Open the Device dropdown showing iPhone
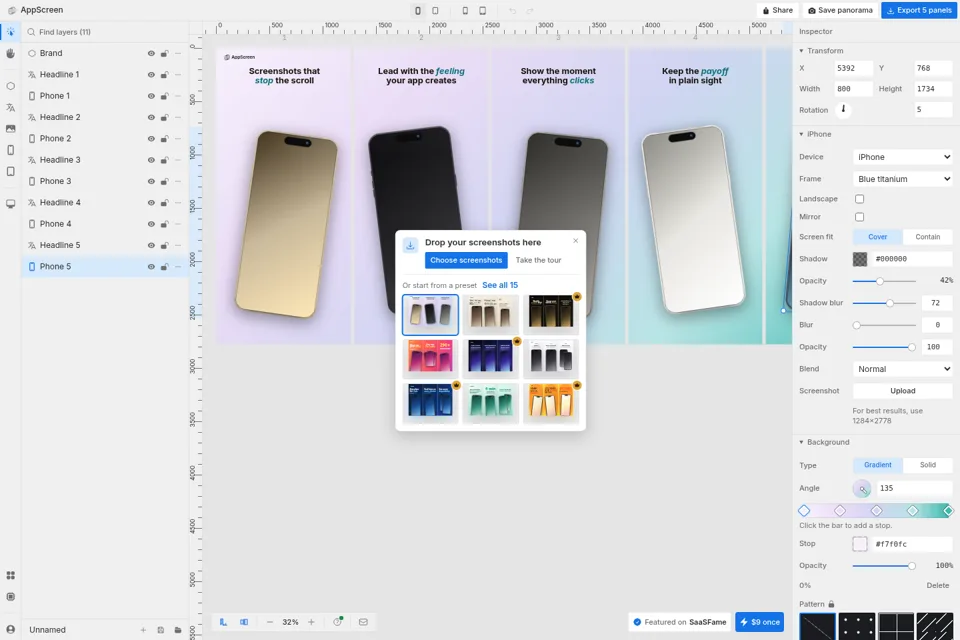 902,157
